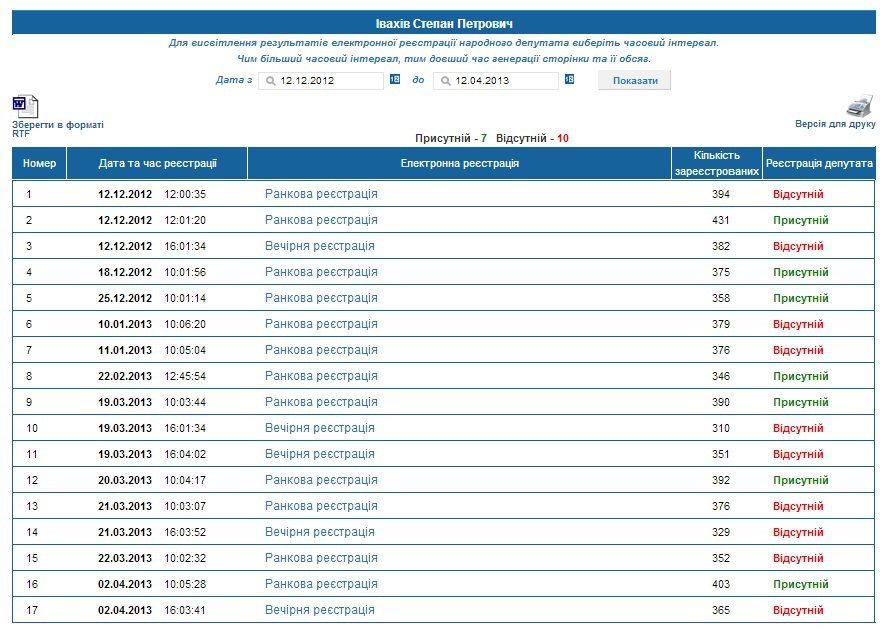Click magnifier icon in end date field
This screenshot has height=636, width=887.
(x=445, y=81)
